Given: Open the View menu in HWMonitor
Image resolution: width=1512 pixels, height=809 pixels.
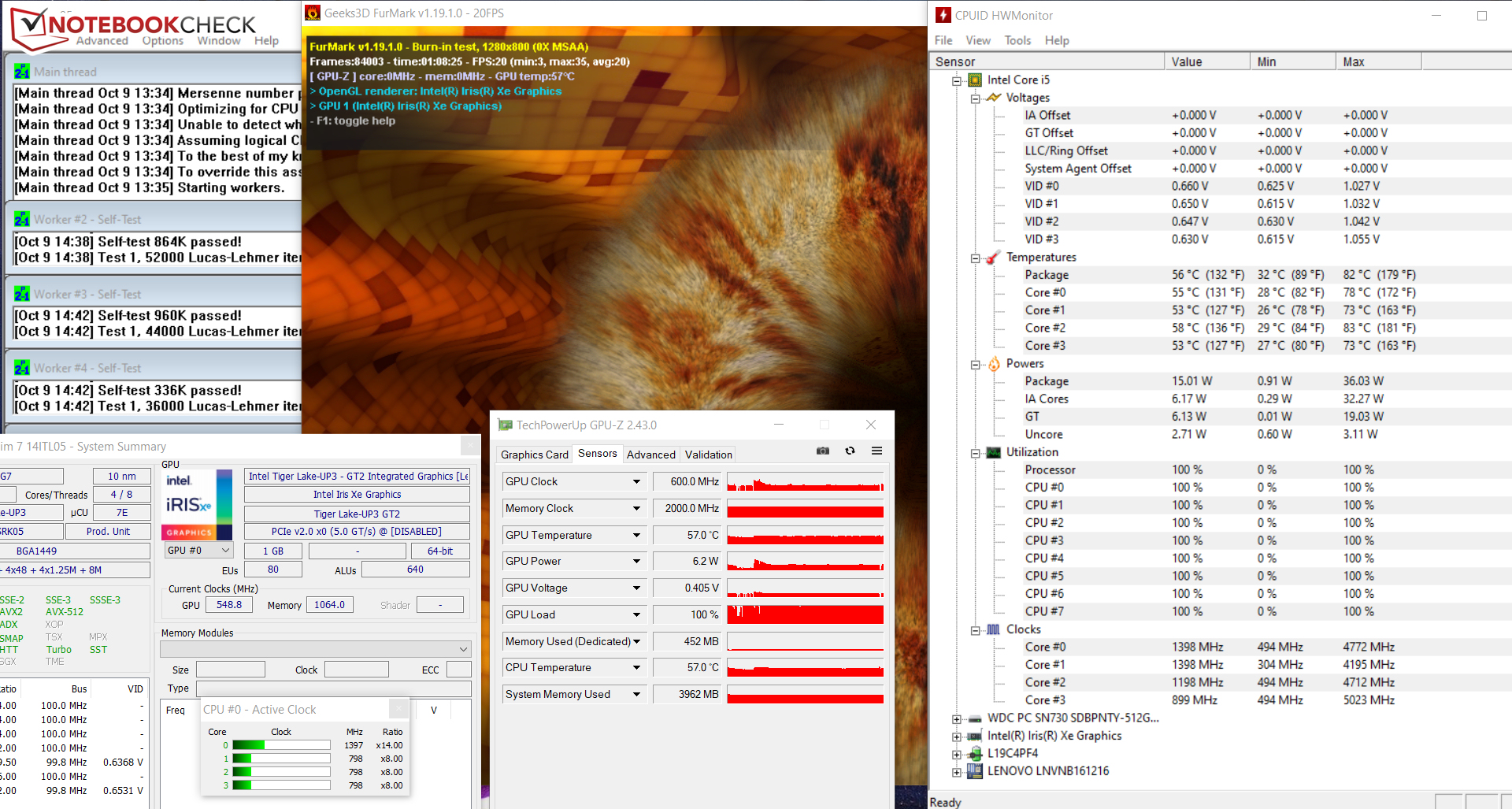Looking at the screenshot, I should pos(978,40).
